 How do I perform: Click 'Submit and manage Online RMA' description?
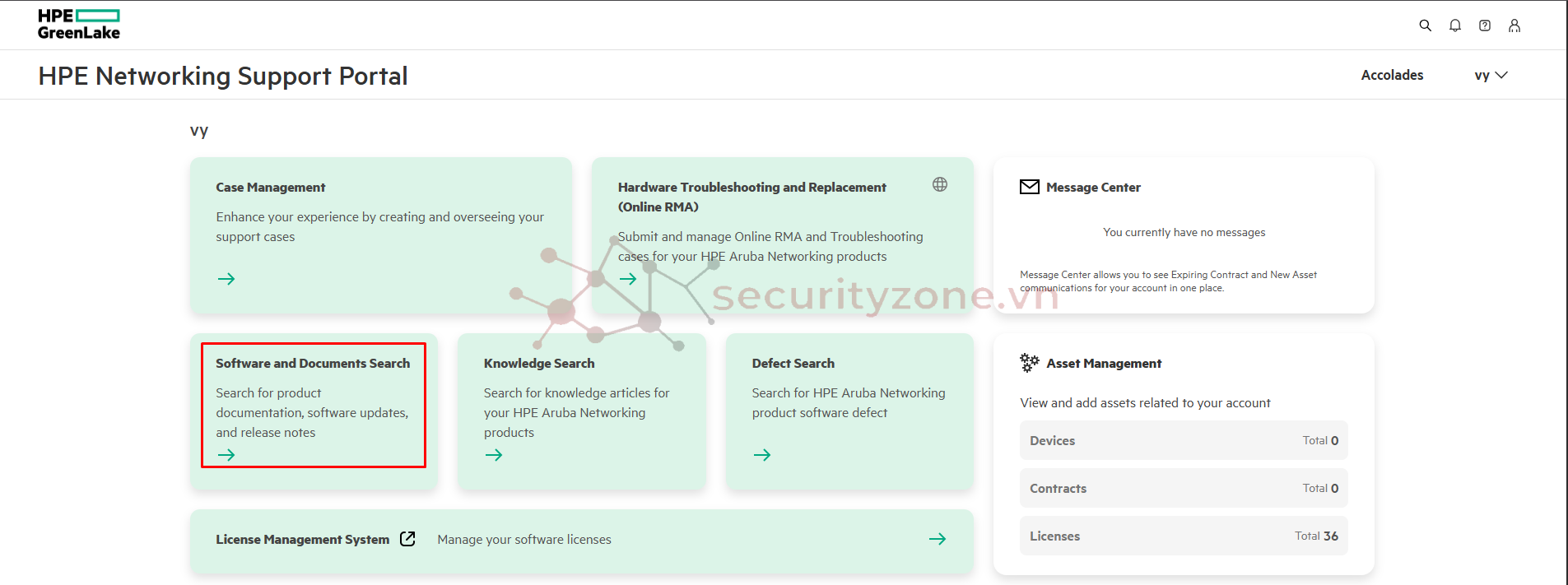(770, 247)
